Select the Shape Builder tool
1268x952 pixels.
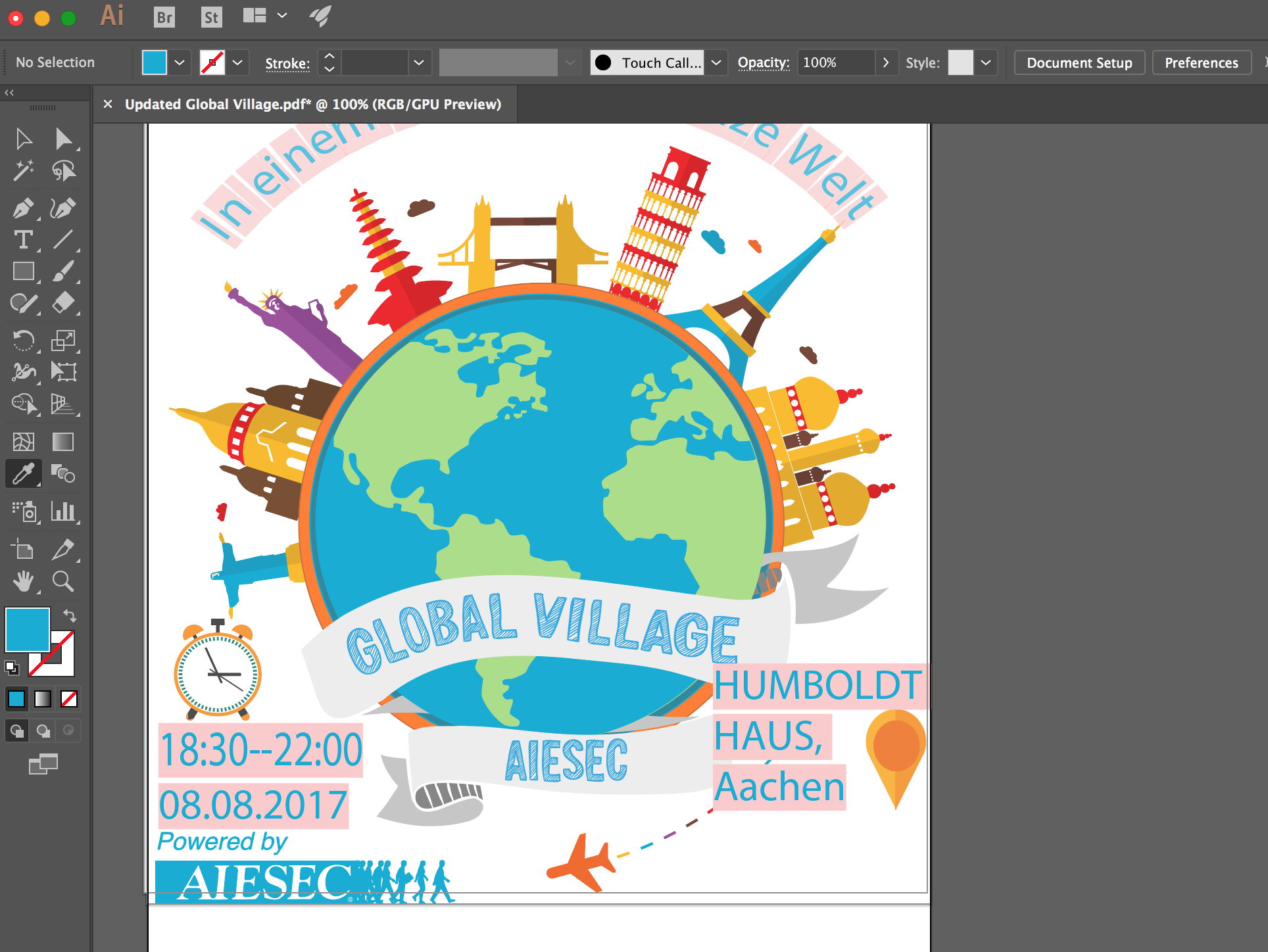coord(24,404)
